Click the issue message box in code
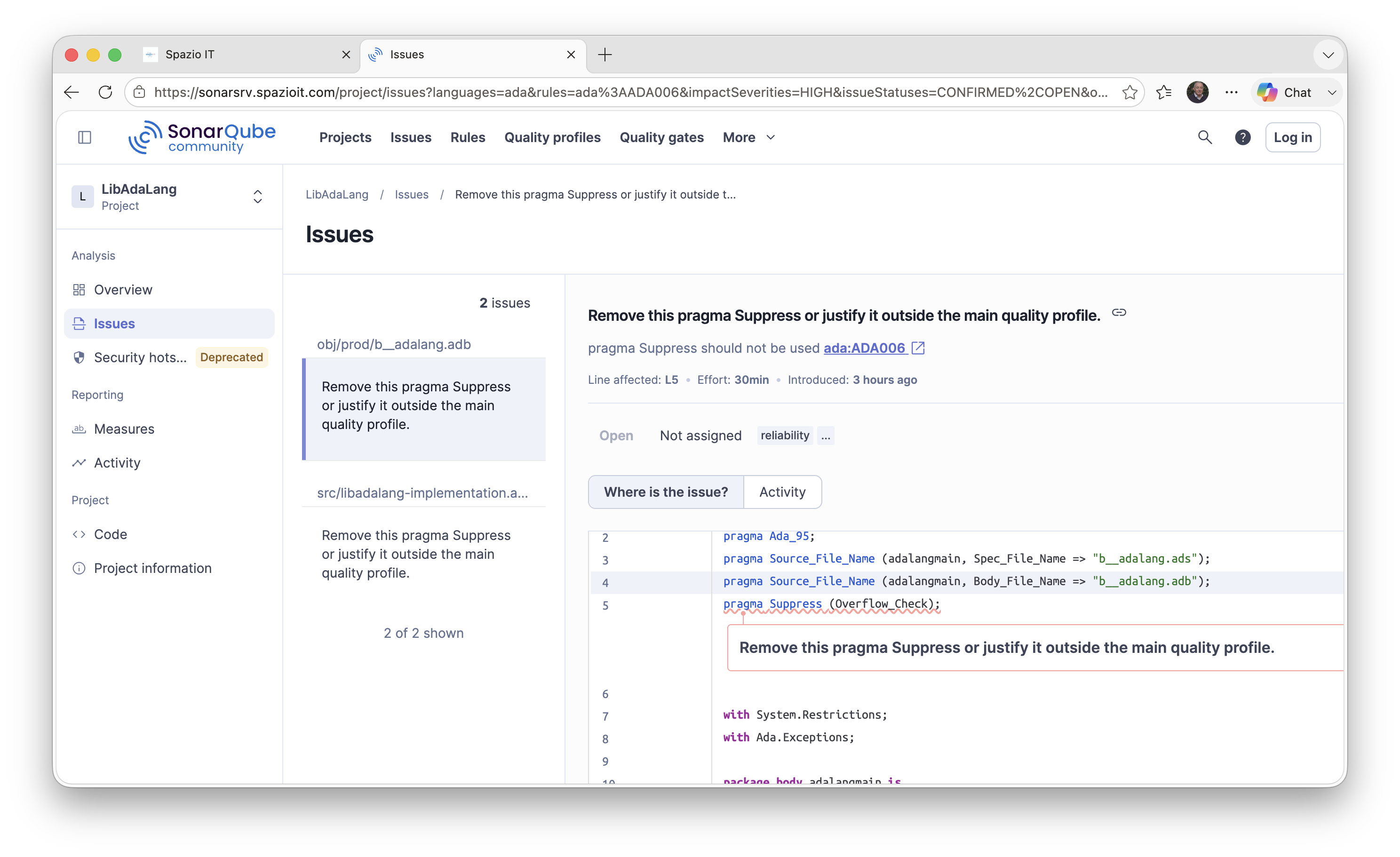The image size is (1400, 857). [x=1035, y=647]
